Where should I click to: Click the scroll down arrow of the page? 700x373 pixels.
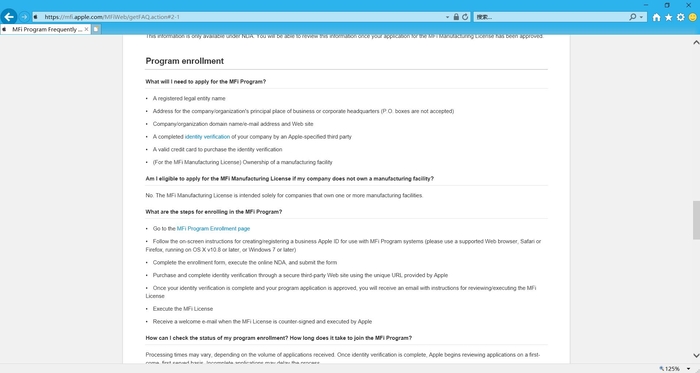click(696, 356)
